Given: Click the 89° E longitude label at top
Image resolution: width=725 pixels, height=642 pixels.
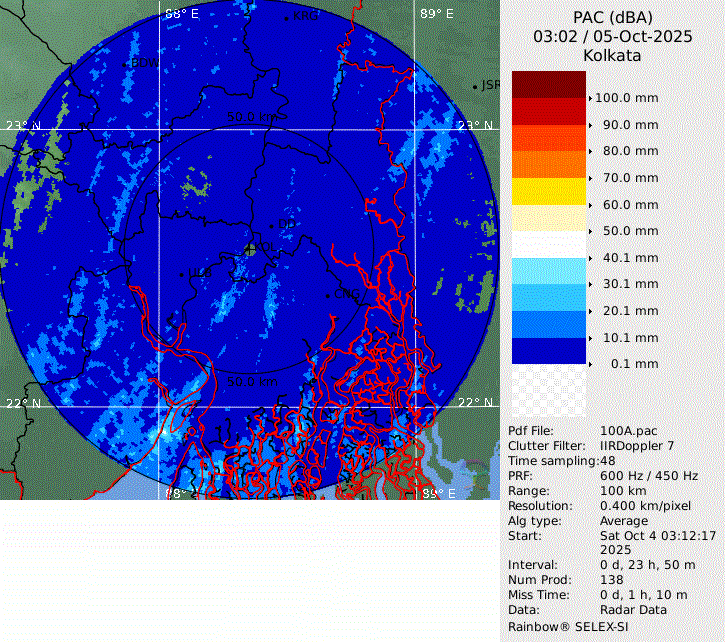Looking at the screenshot, I should click(x=436, y=13).
